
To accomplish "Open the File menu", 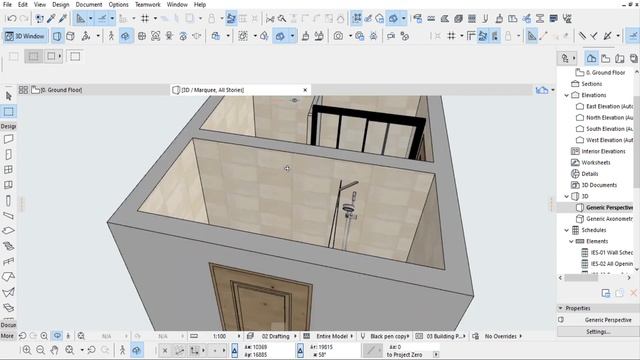I will tap(7, 4).
